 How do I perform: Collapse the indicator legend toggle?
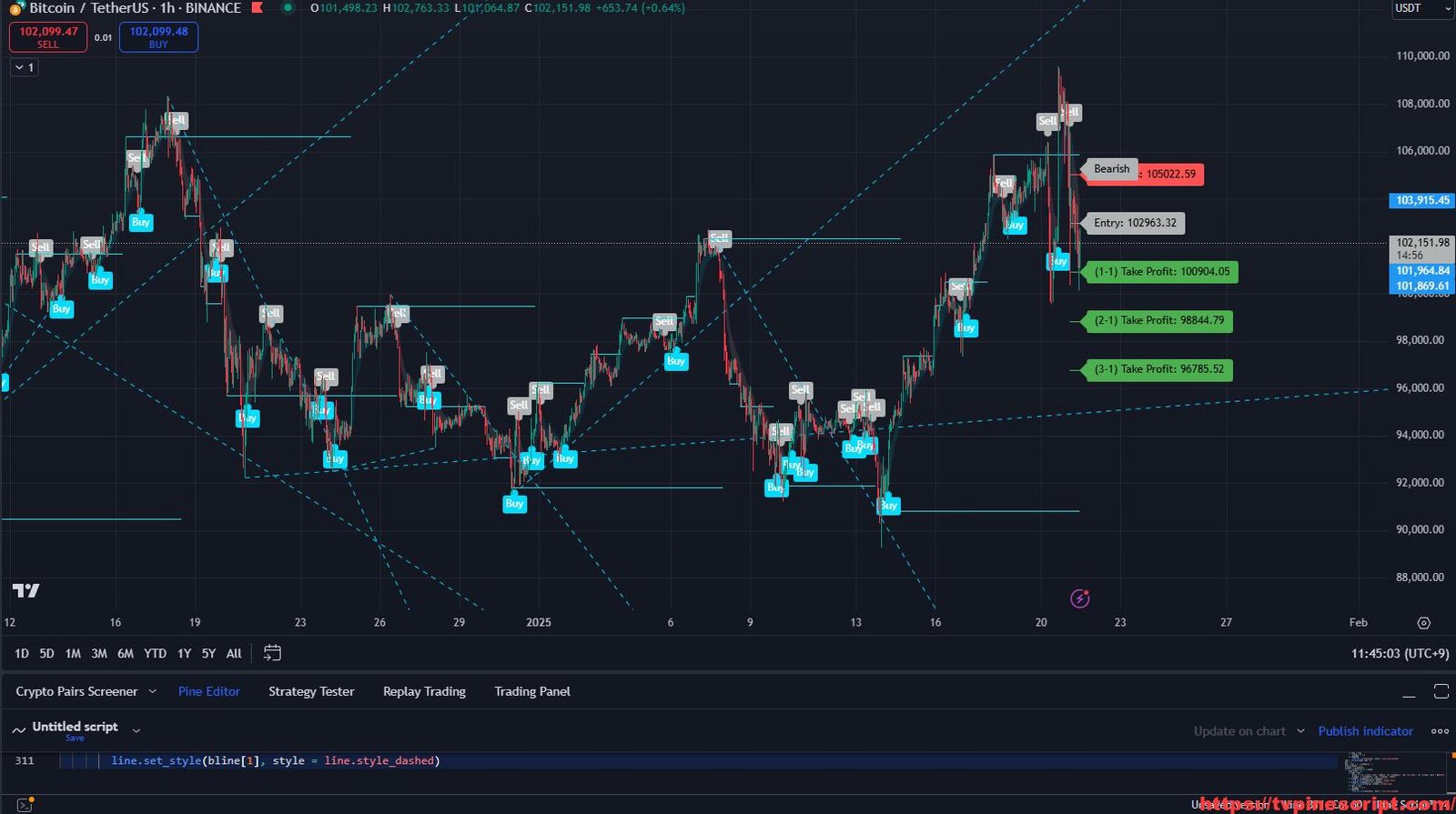pyautogui.click(x=24, y=67)
